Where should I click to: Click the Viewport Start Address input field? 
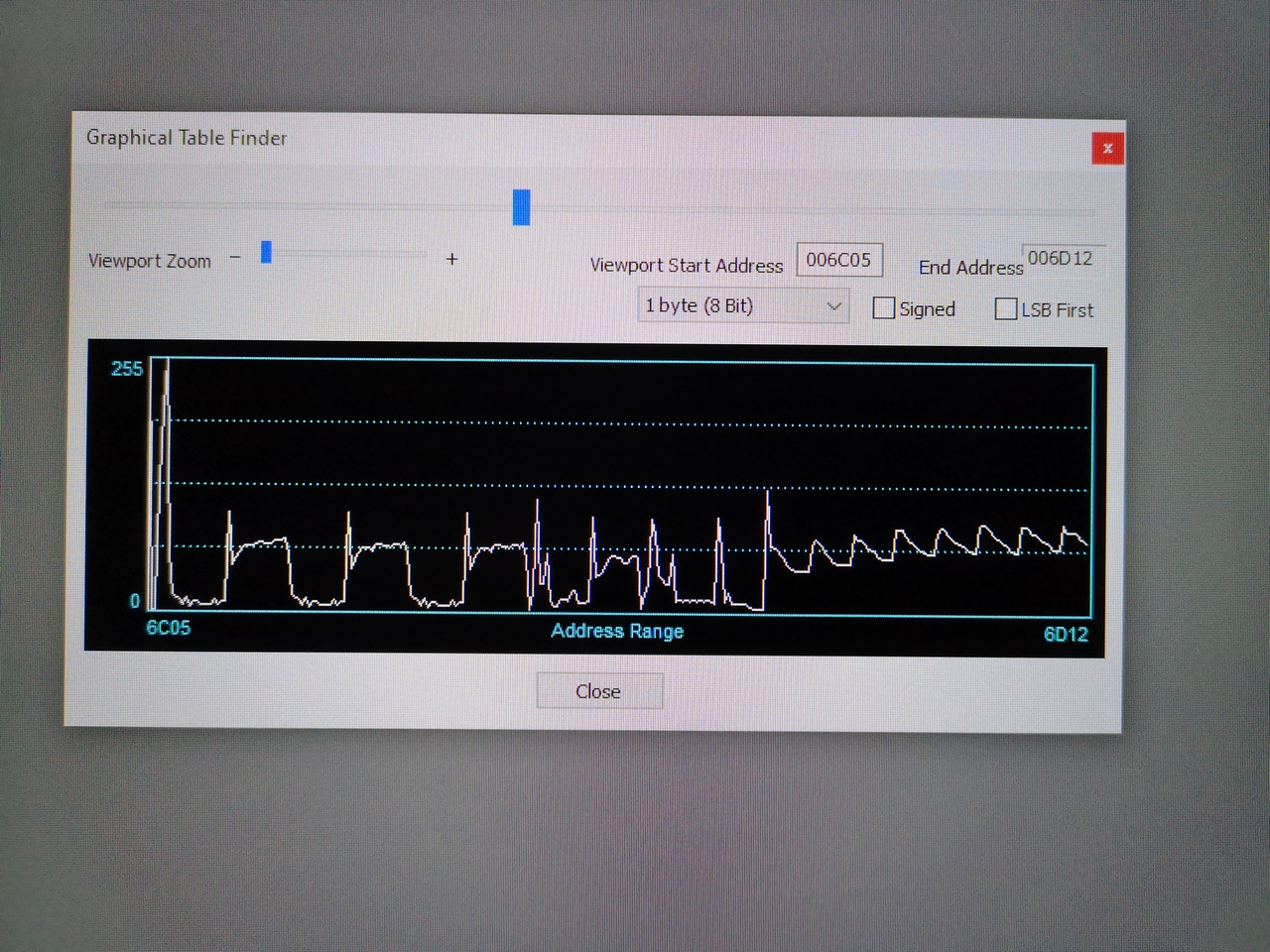[x=838, y=260]
